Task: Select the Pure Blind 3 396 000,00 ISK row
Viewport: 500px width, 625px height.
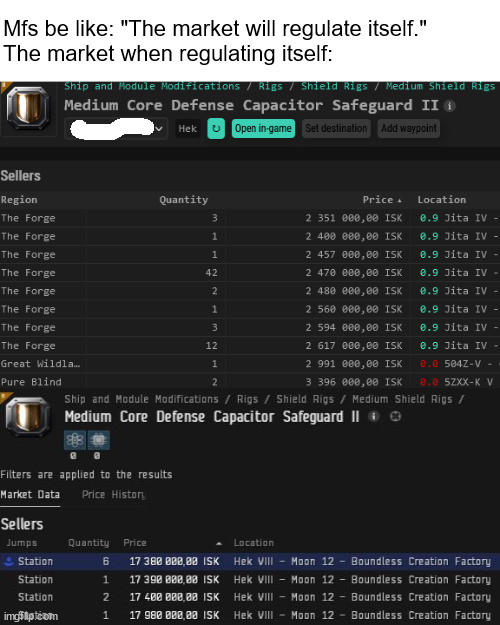Action: 250,381
